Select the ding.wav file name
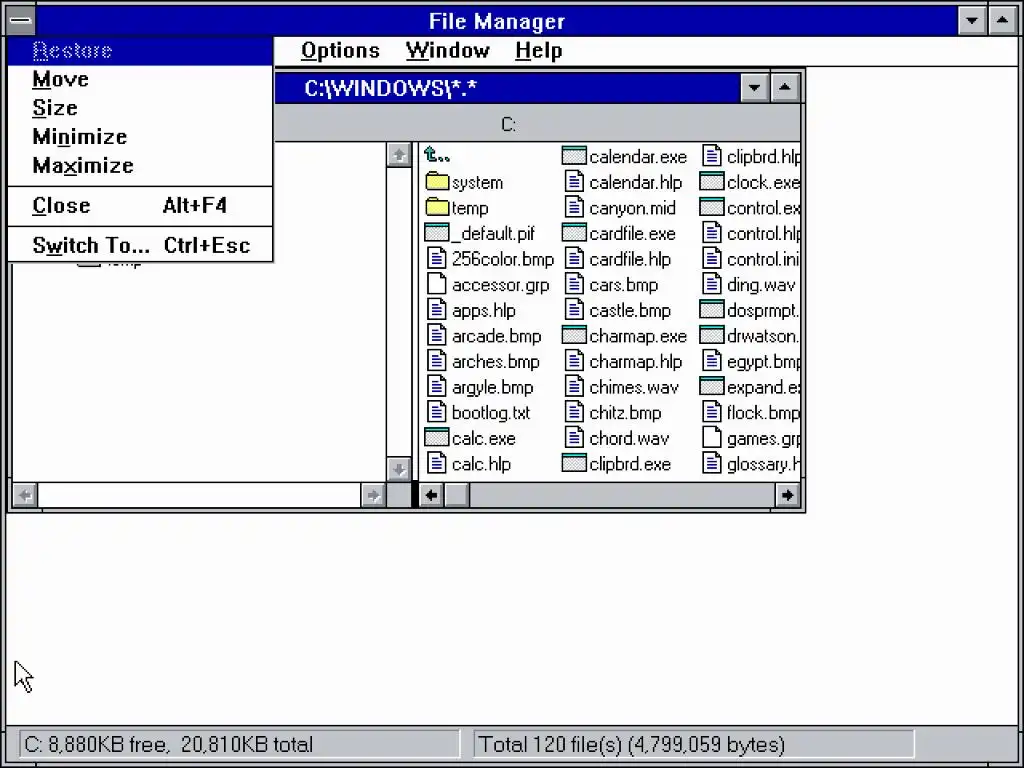The width and height of the screenshot is (1024, 768). (x=761, y=285)
